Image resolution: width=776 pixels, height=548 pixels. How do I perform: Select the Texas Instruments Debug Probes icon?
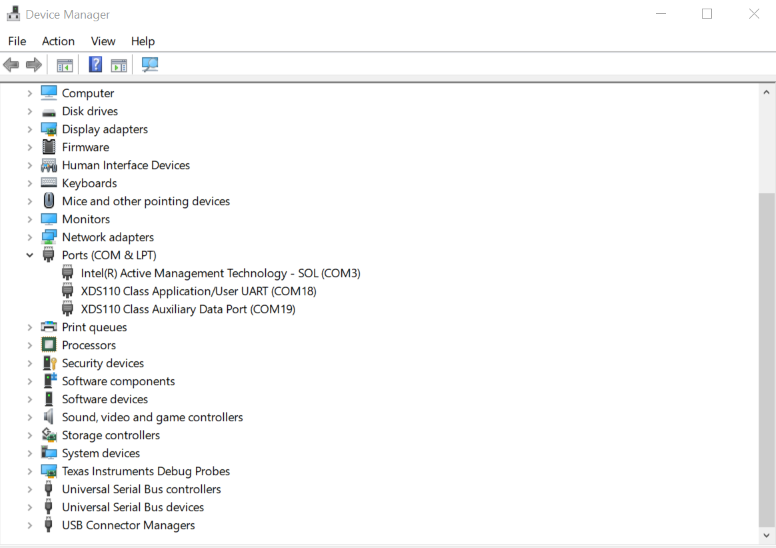(x=49, y=471)
